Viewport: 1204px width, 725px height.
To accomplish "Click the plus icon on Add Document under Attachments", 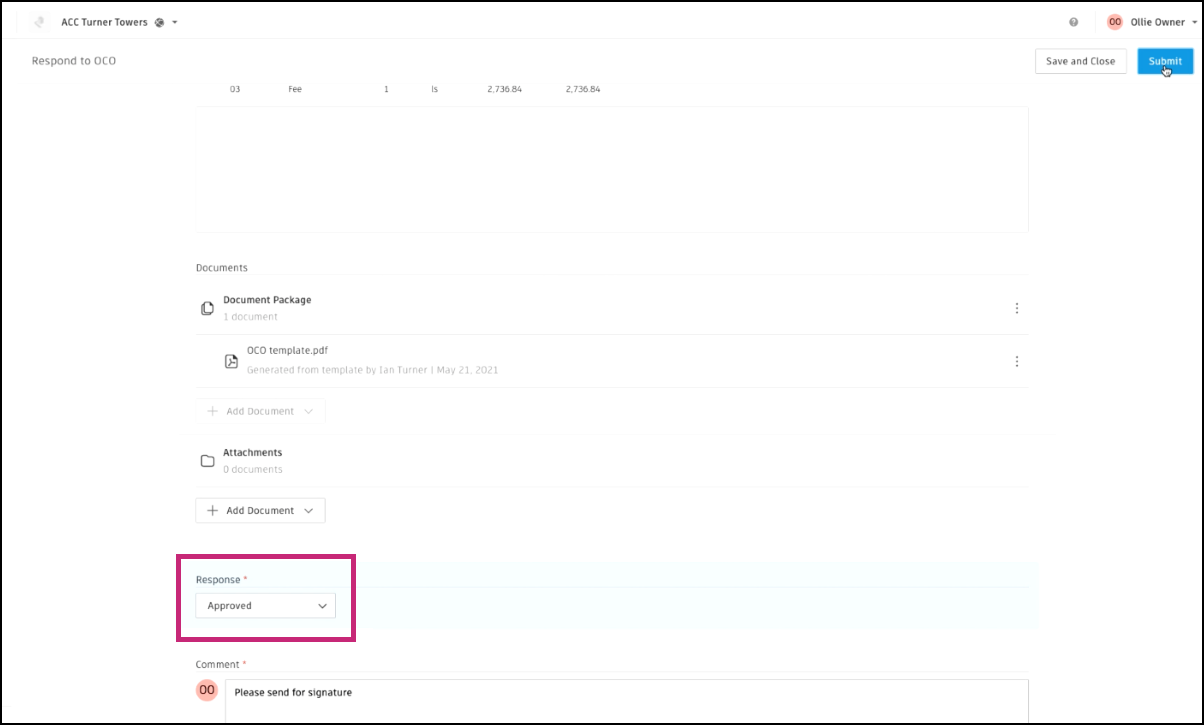I will pos(212,510).
